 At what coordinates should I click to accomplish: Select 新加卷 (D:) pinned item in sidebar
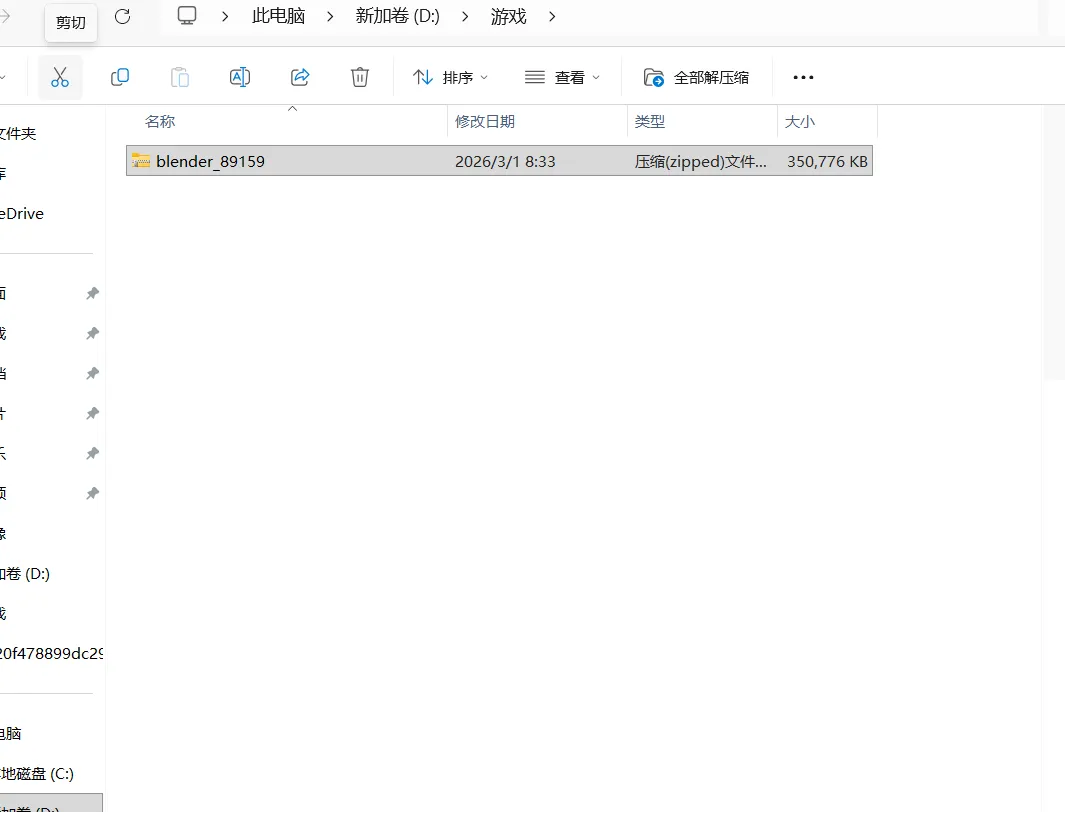[x=25, y=574]
